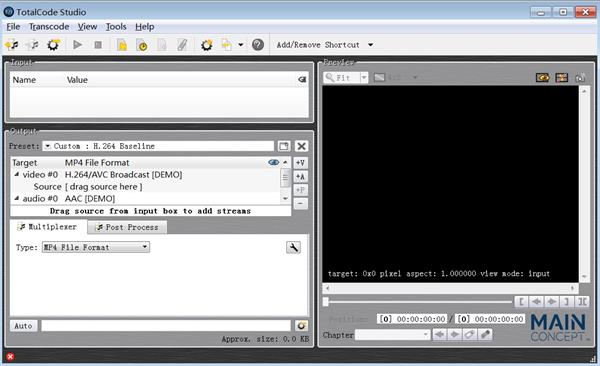This screenshot has height=366, width=600.
Task: Click the output tree scrollbar down arrow
Action: [x=285, y=199]
